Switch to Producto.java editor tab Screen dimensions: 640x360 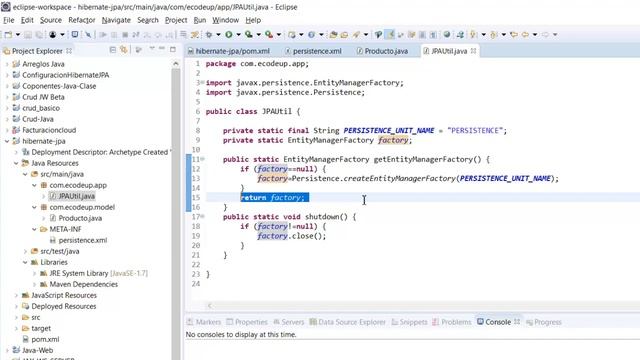click(x=382, y=51)
